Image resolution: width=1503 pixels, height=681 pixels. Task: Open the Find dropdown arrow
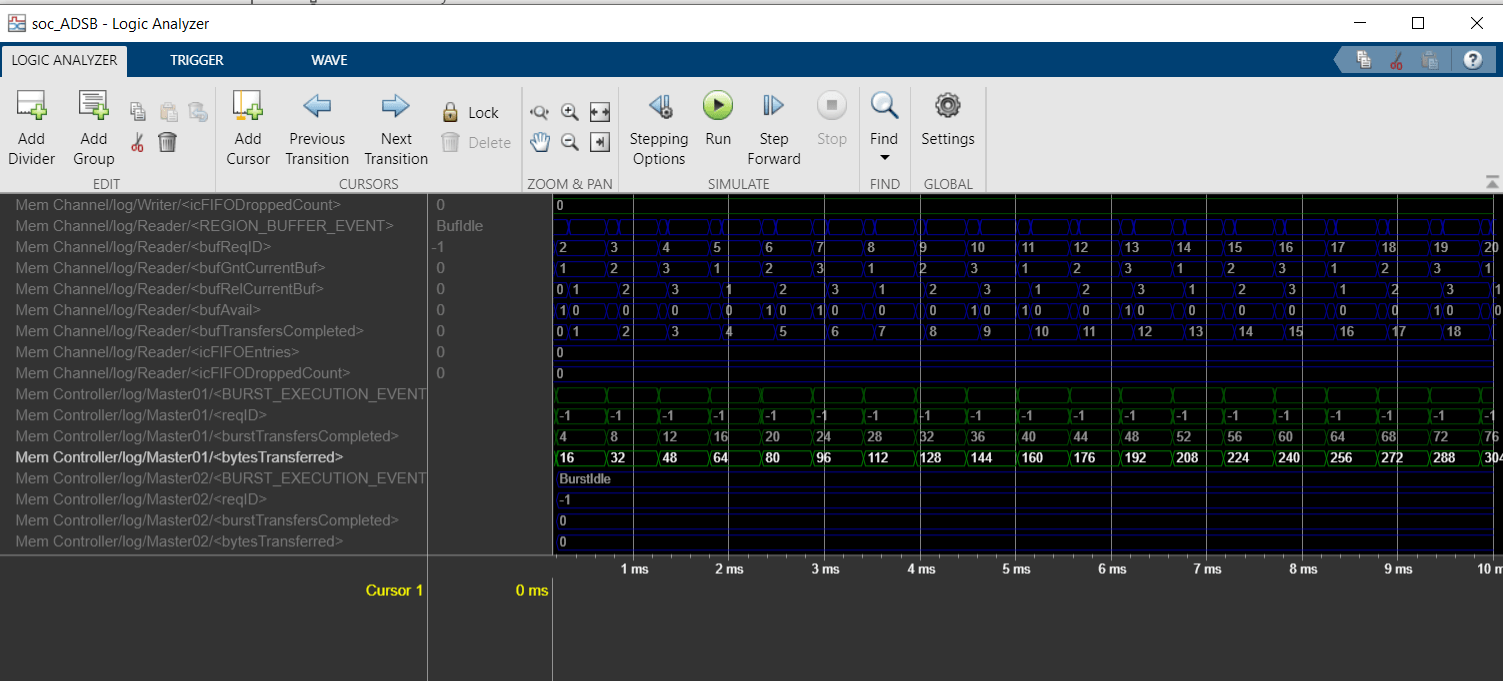click(x=884, y=159)
